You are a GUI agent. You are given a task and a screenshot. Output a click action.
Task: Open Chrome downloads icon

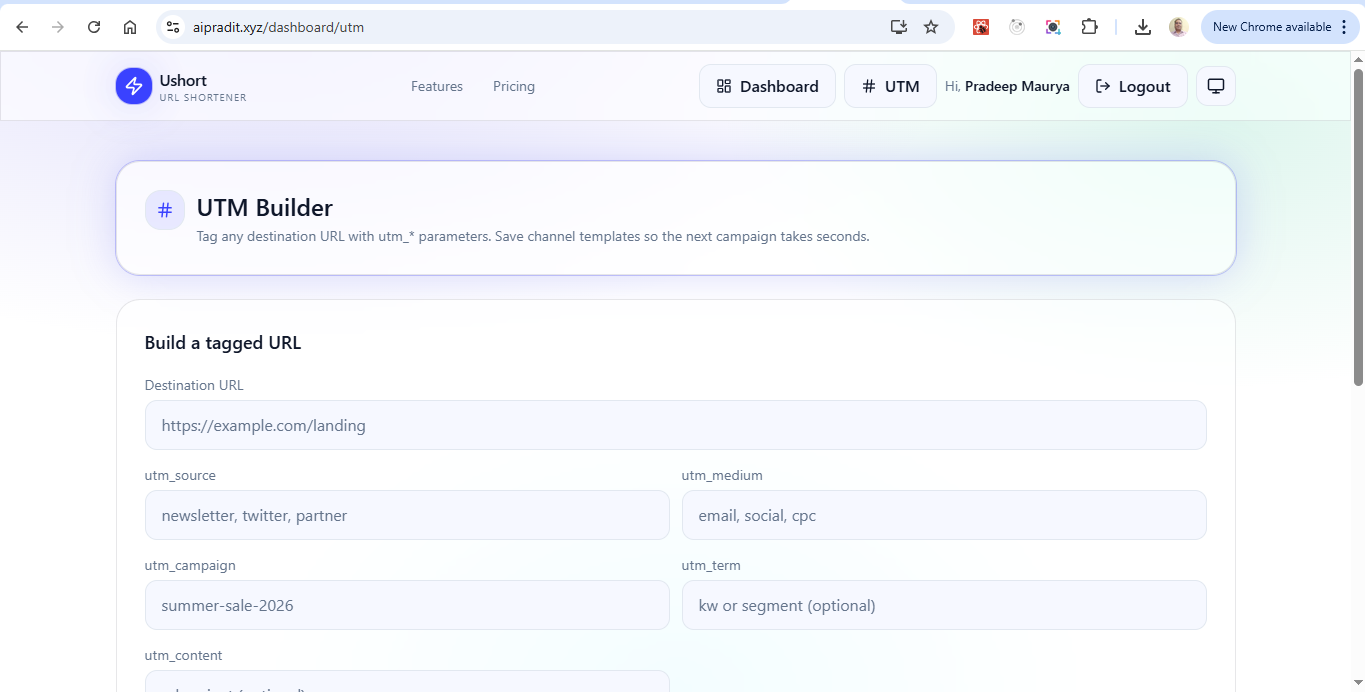click(1143, 27)
